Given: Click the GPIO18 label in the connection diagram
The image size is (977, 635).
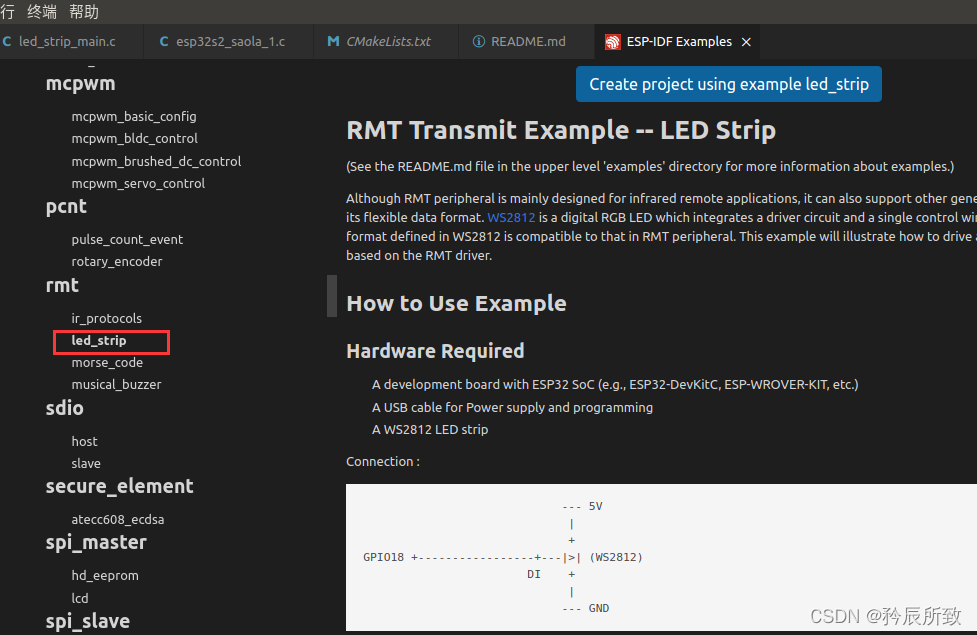Looking at the screenshot, I should [x=383, y=557].
